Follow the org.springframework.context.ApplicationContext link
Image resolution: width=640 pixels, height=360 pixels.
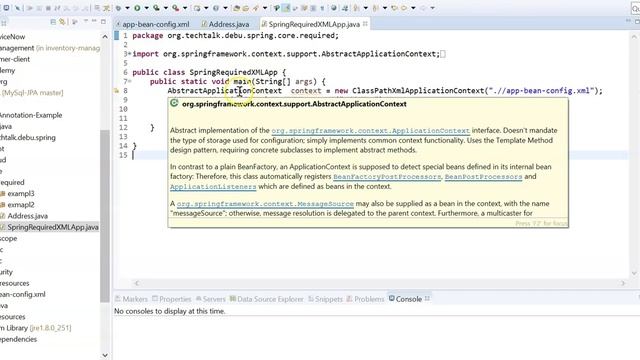[371, 131]
